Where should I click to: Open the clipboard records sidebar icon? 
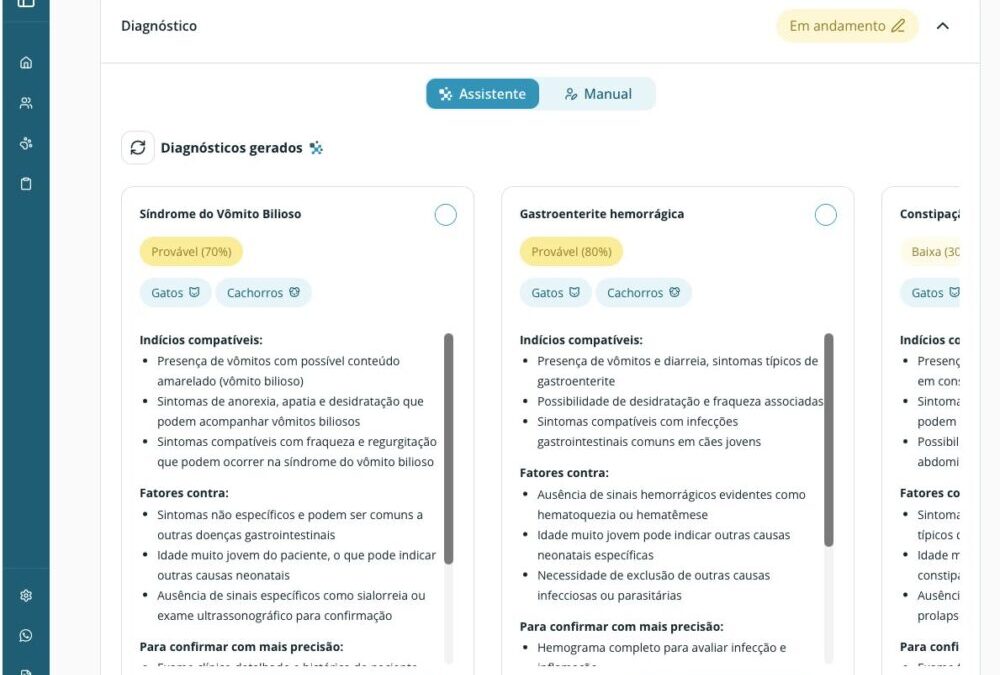point(26,184)
